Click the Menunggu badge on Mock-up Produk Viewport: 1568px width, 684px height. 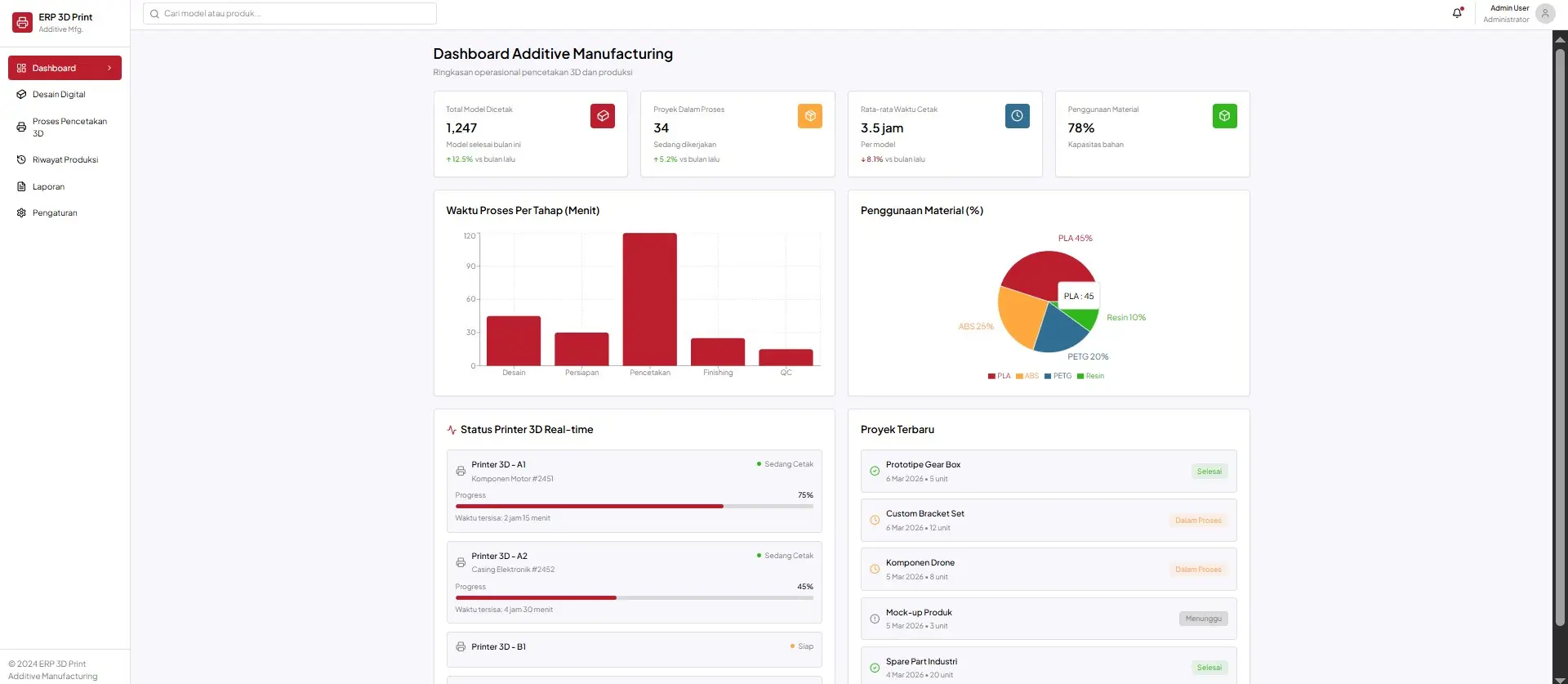(x=1203, y=619)
